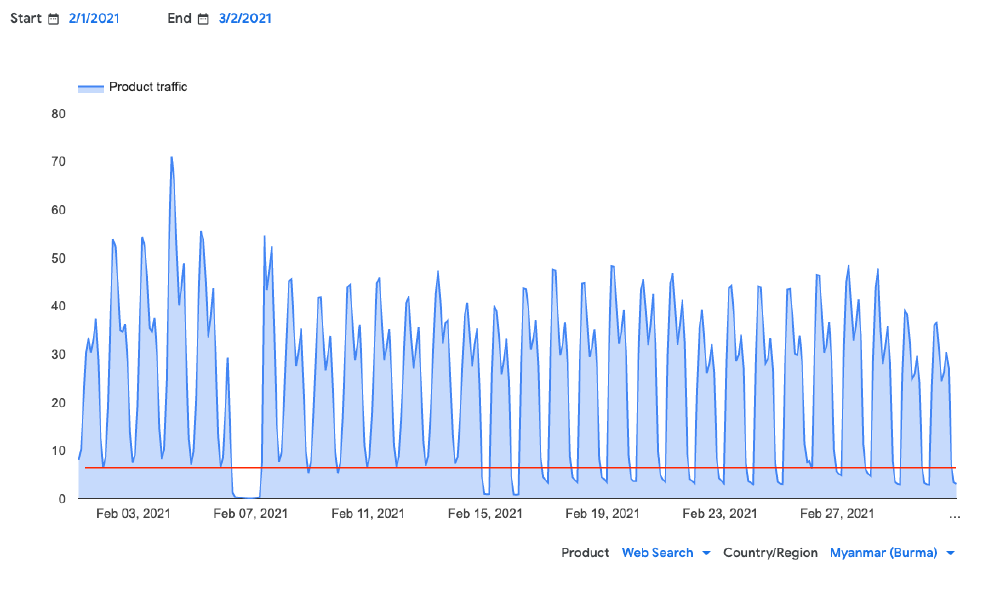
Task: Open the Country/Region selector showing Myanmar (Burma)
Action: [x=883, y=552]
